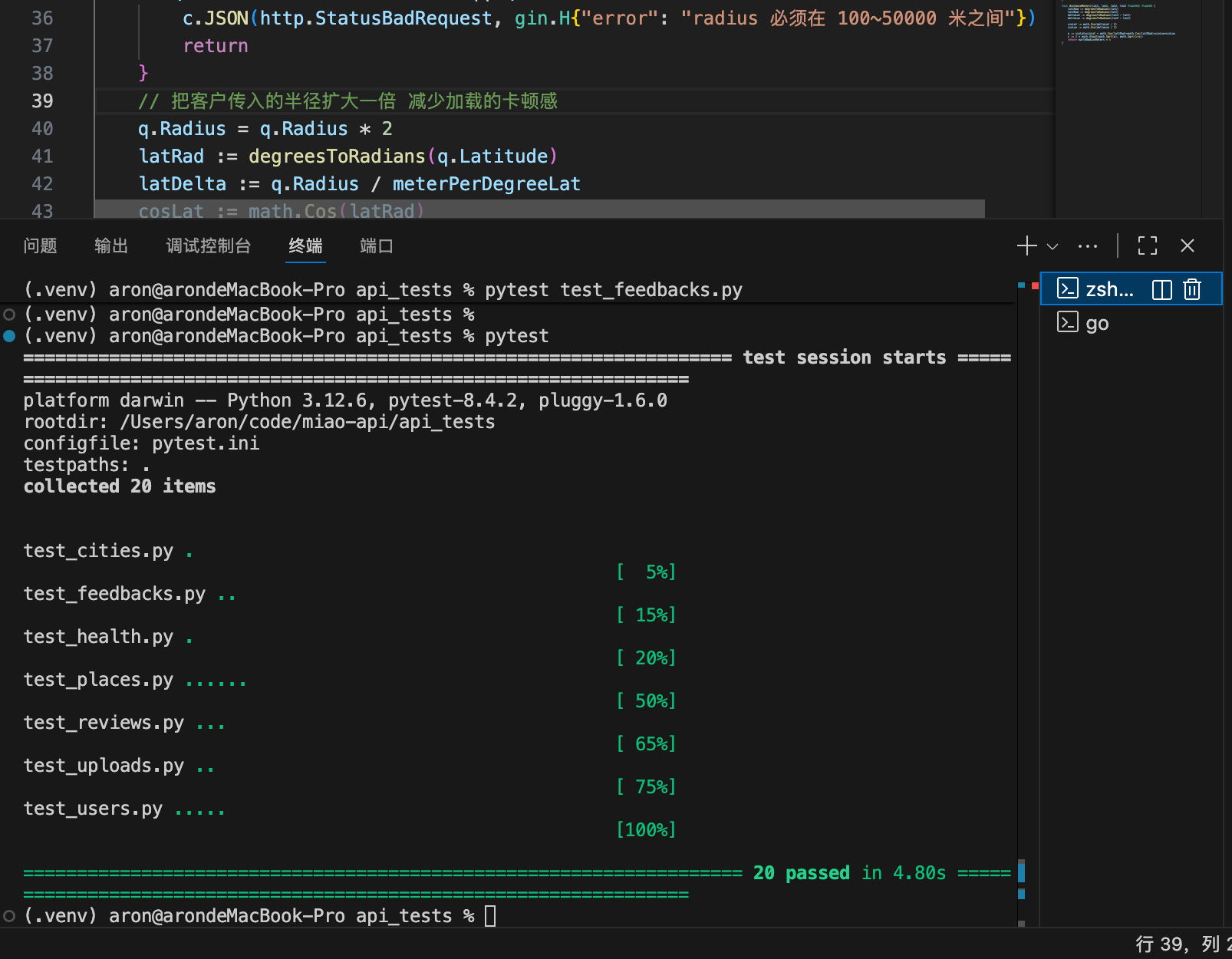Close the bottom panel with the X icon

(1187, 246)
